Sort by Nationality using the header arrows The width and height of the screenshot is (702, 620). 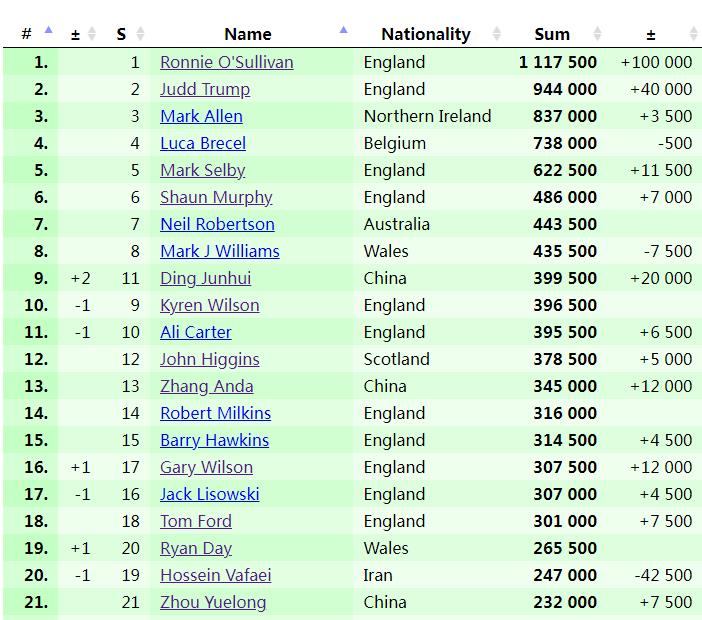pos(497,34)
